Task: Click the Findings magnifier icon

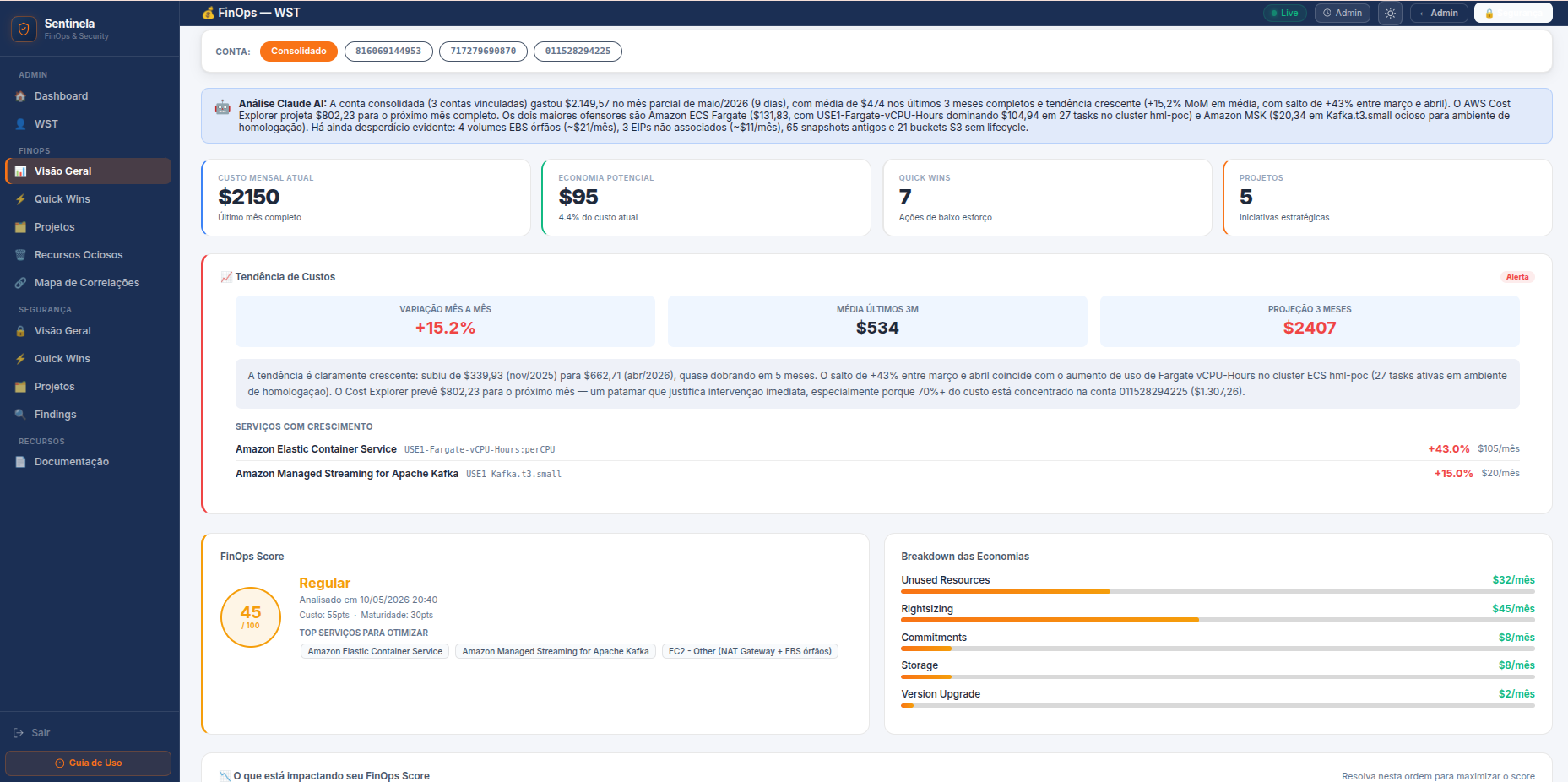Action: [x=20, y=415]
